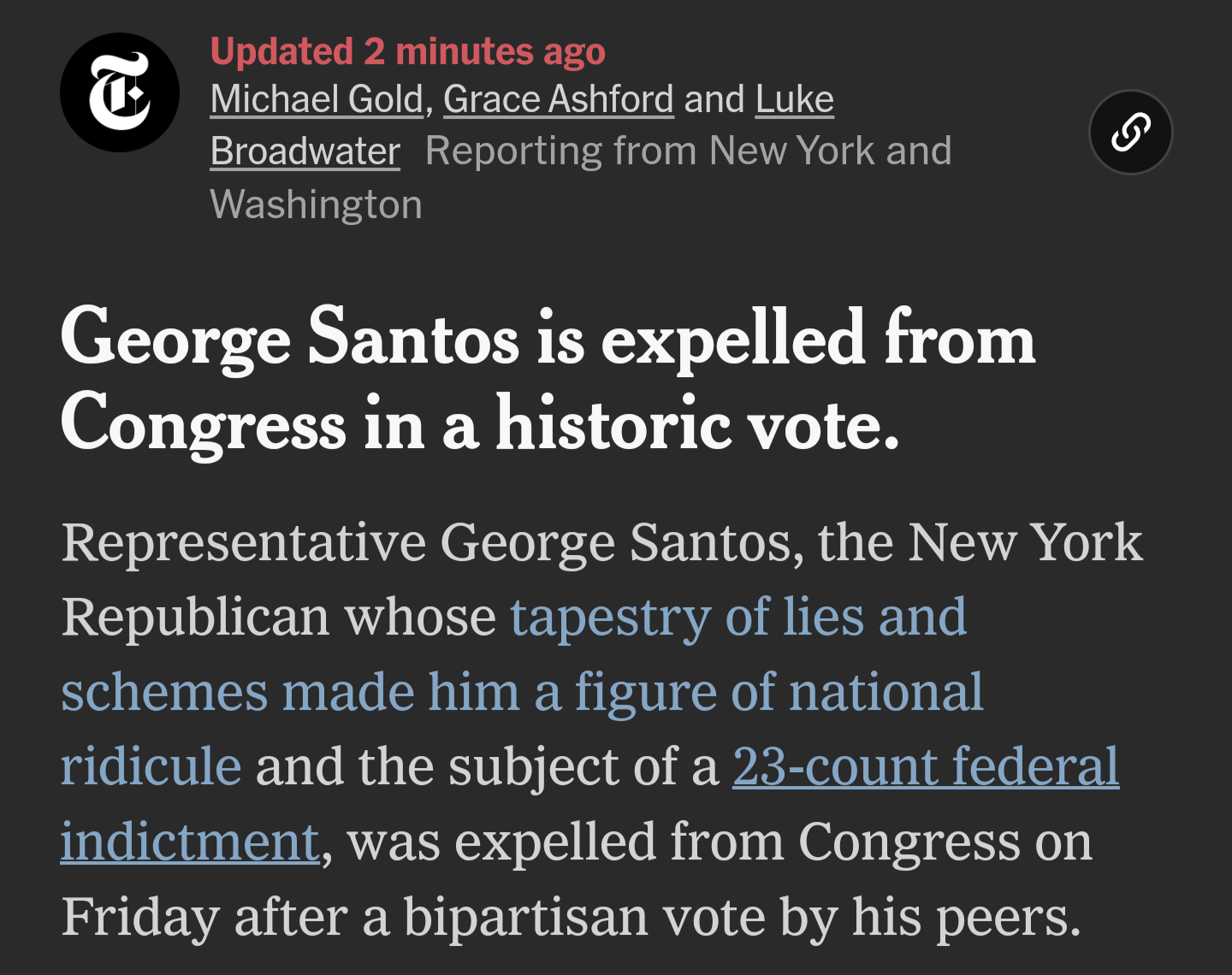1232x975 pixels.
Task: Click the "Representative George Santos, the New York" text
Action: [x=602, y=542]
